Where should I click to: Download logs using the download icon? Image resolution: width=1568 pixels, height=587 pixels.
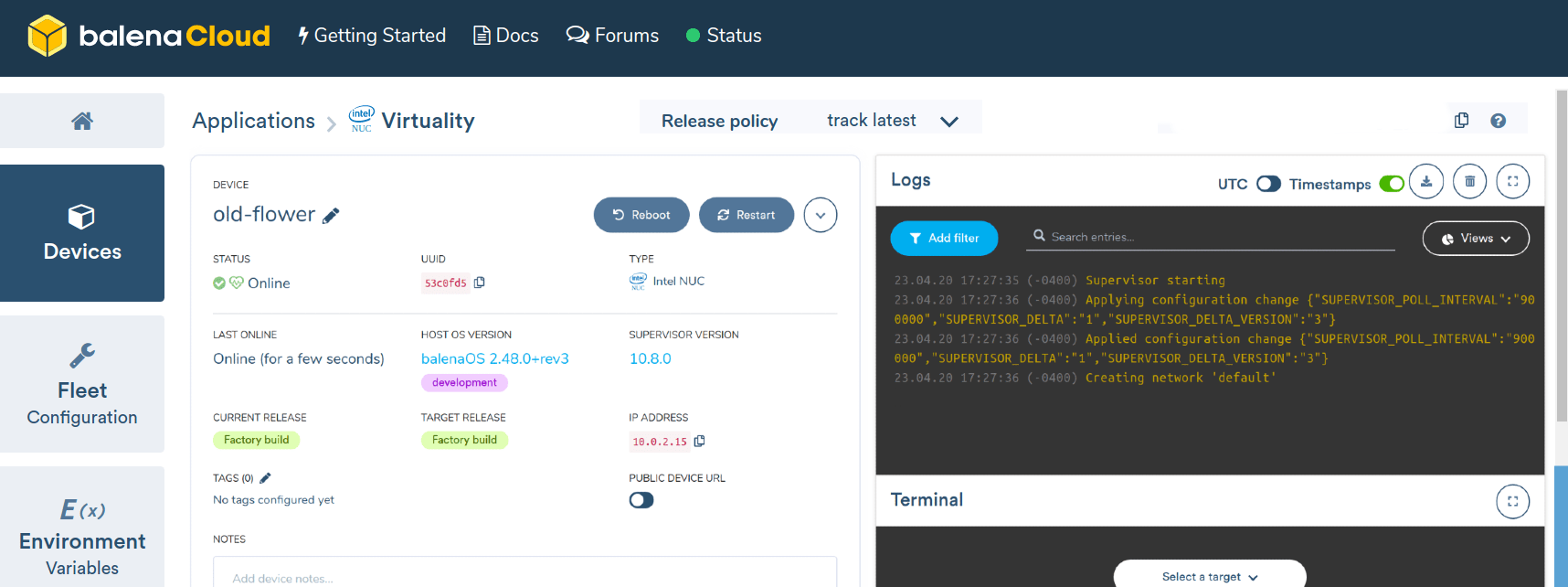pyautogui.click(x=1425, y=181)
